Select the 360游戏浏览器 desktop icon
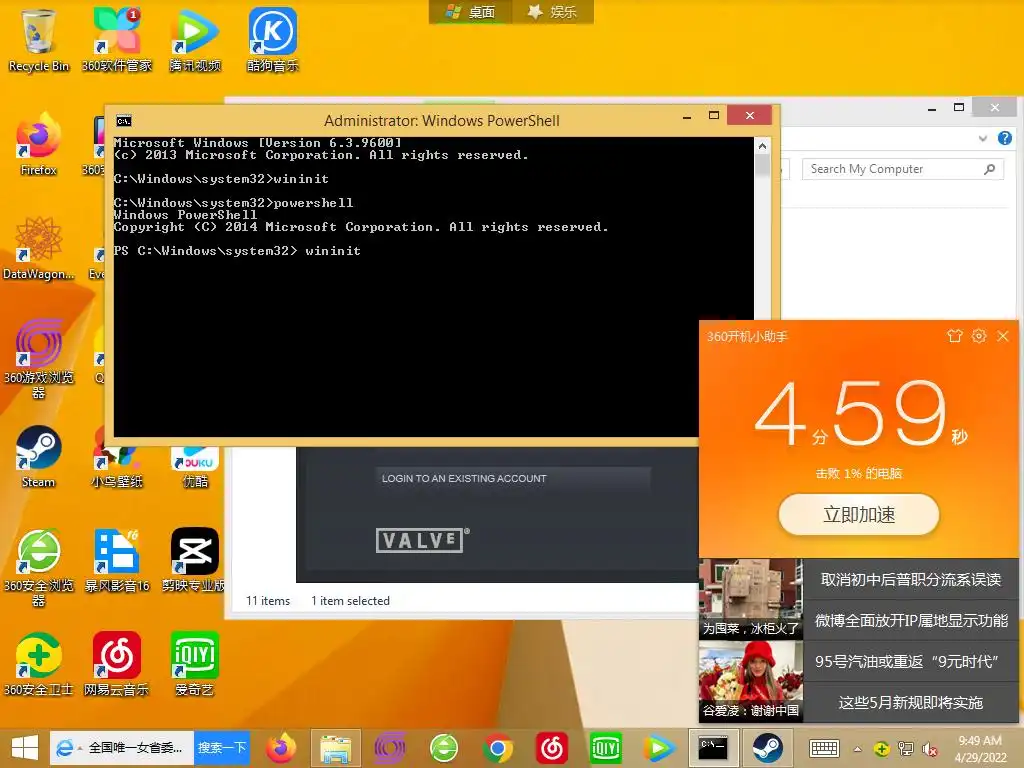Image resolution: width=1024 pixels, height=768 pixels. tap(39, 359)
